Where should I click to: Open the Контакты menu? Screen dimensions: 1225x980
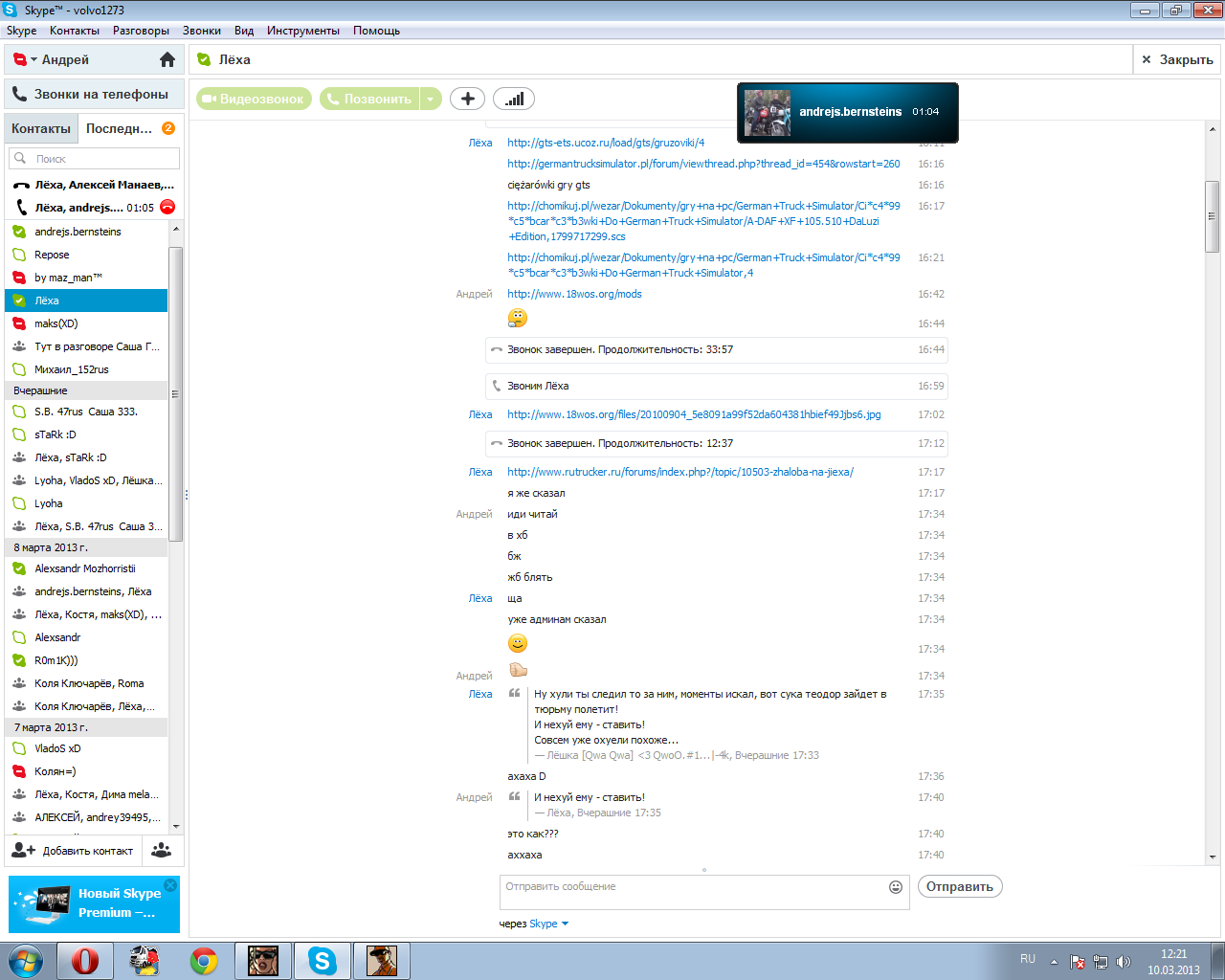coord(75,31)
